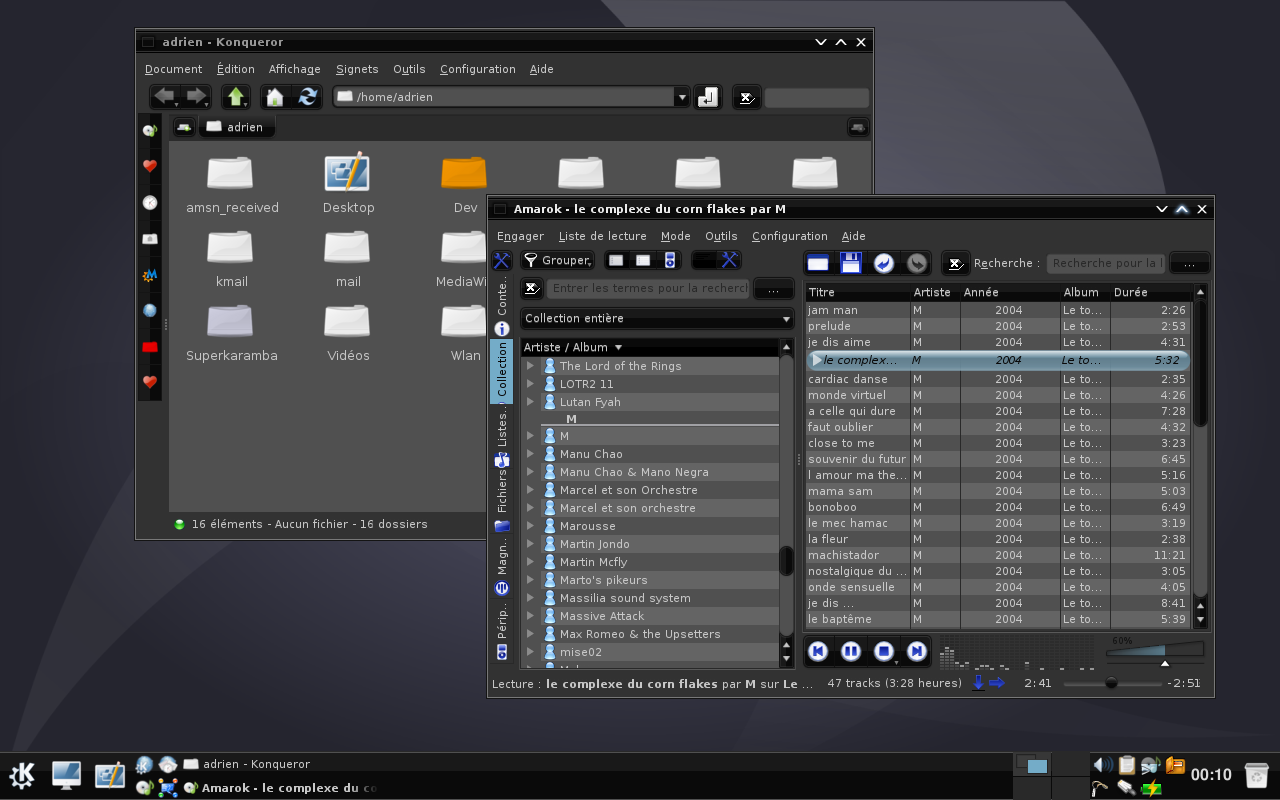
Task: Clear Konqueror location bar
Action: (x=746, y=97)
